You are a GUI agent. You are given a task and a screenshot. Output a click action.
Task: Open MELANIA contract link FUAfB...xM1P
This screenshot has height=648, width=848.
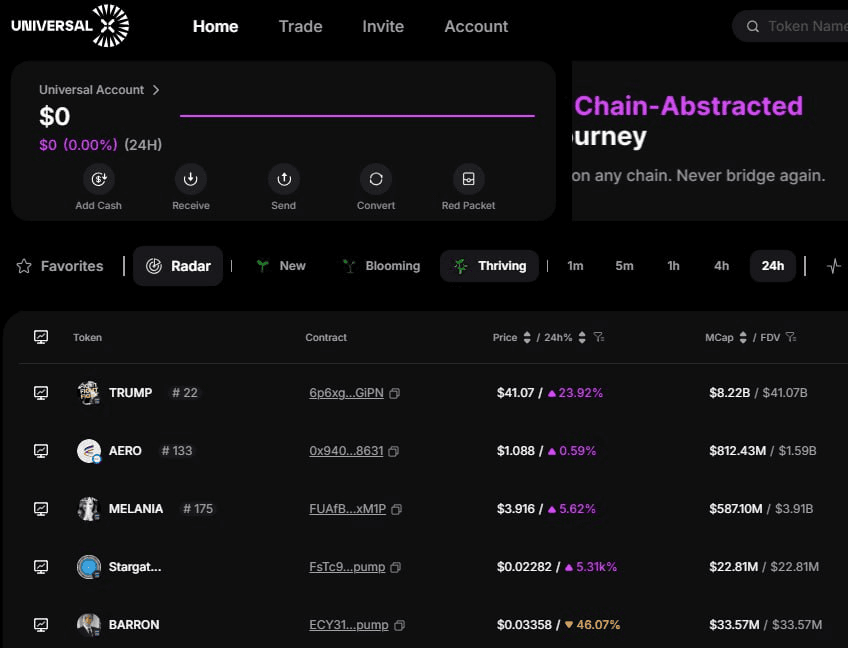click(x=347, y=508)
